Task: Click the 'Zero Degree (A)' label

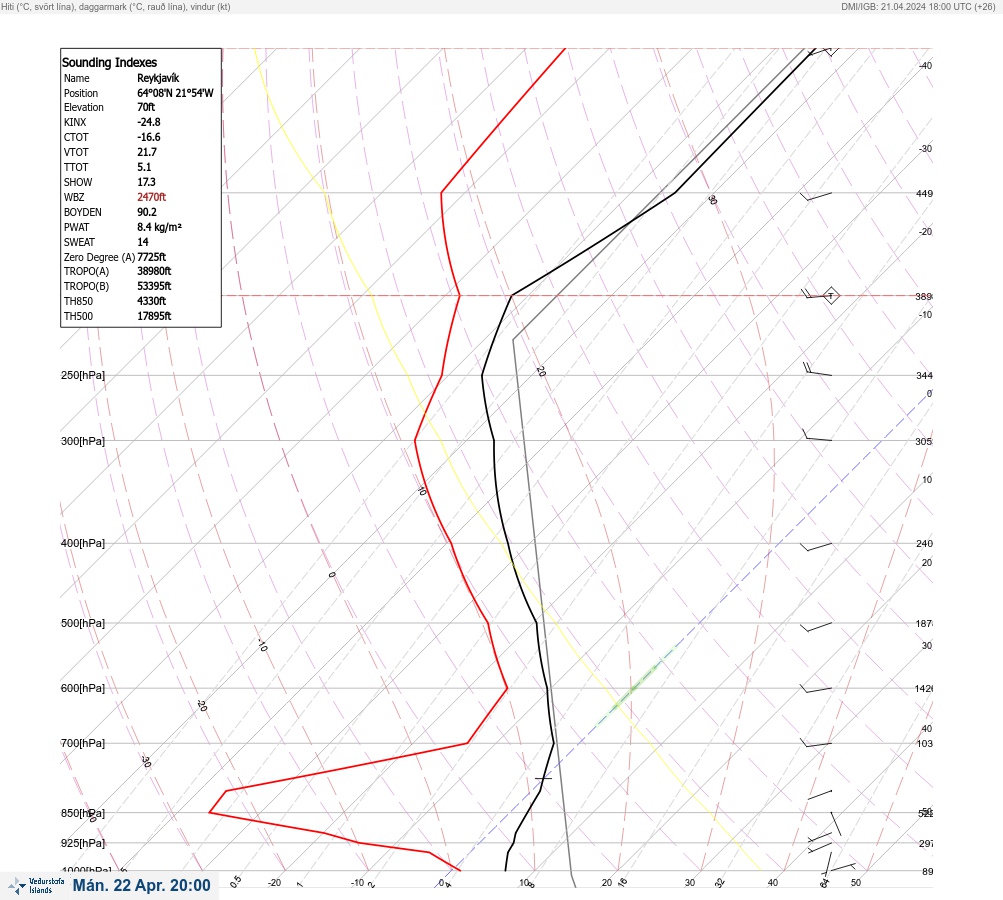Action: [99, 257]
